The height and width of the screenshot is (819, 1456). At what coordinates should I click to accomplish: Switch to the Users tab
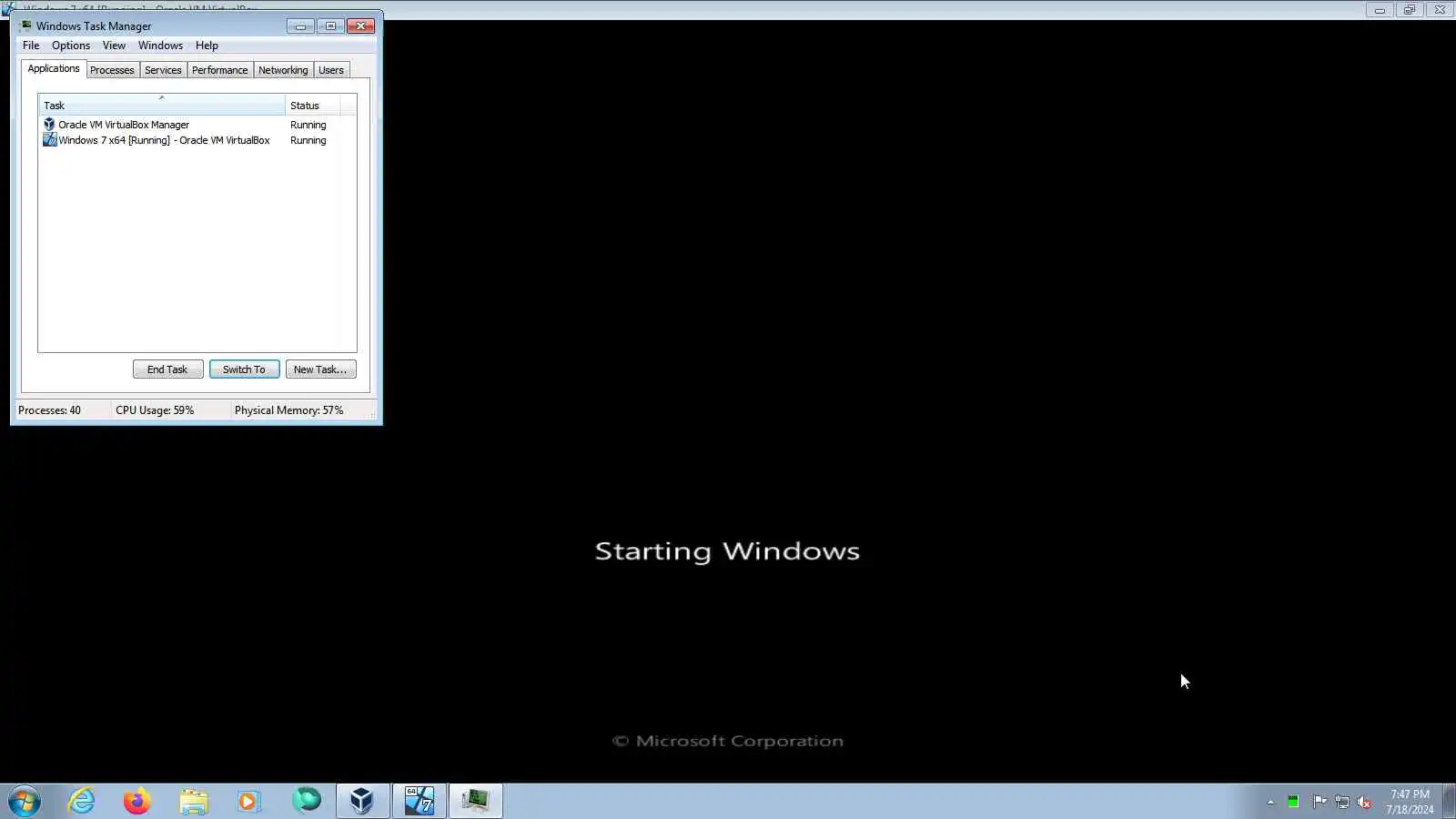tap(331, 70)
